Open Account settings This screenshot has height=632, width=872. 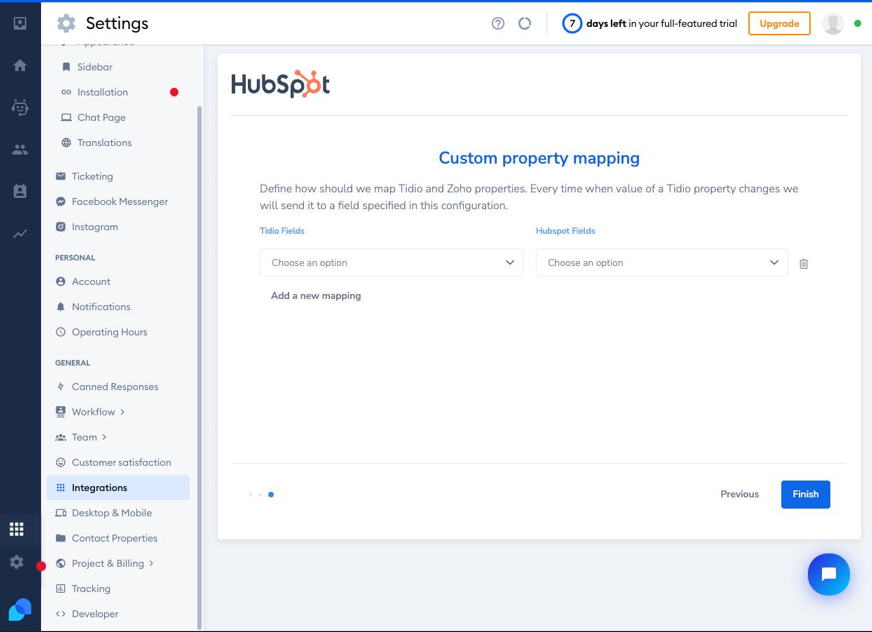point(91,282)
